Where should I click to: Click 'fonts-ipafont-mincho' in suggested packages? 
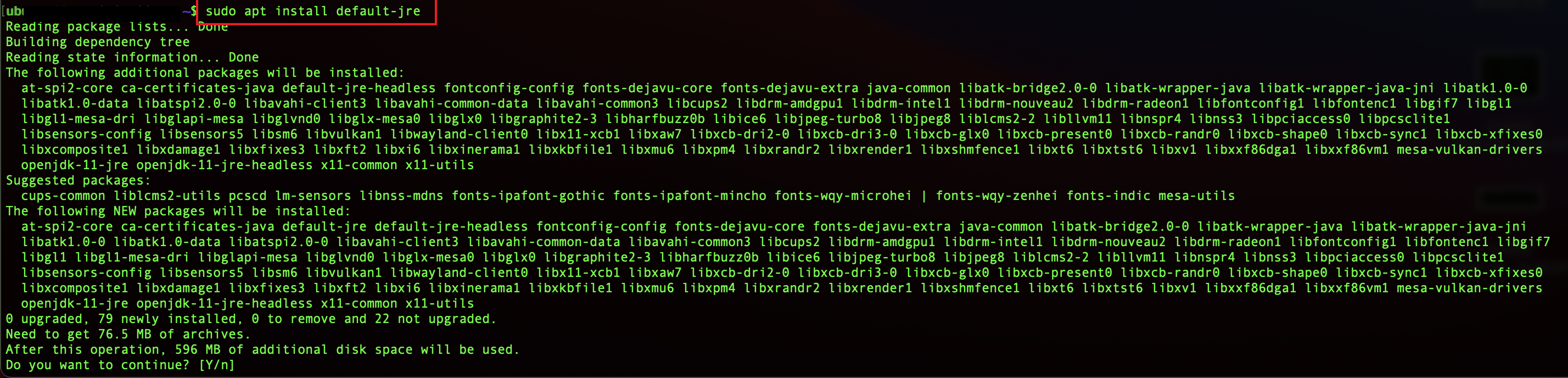[689, 196]
